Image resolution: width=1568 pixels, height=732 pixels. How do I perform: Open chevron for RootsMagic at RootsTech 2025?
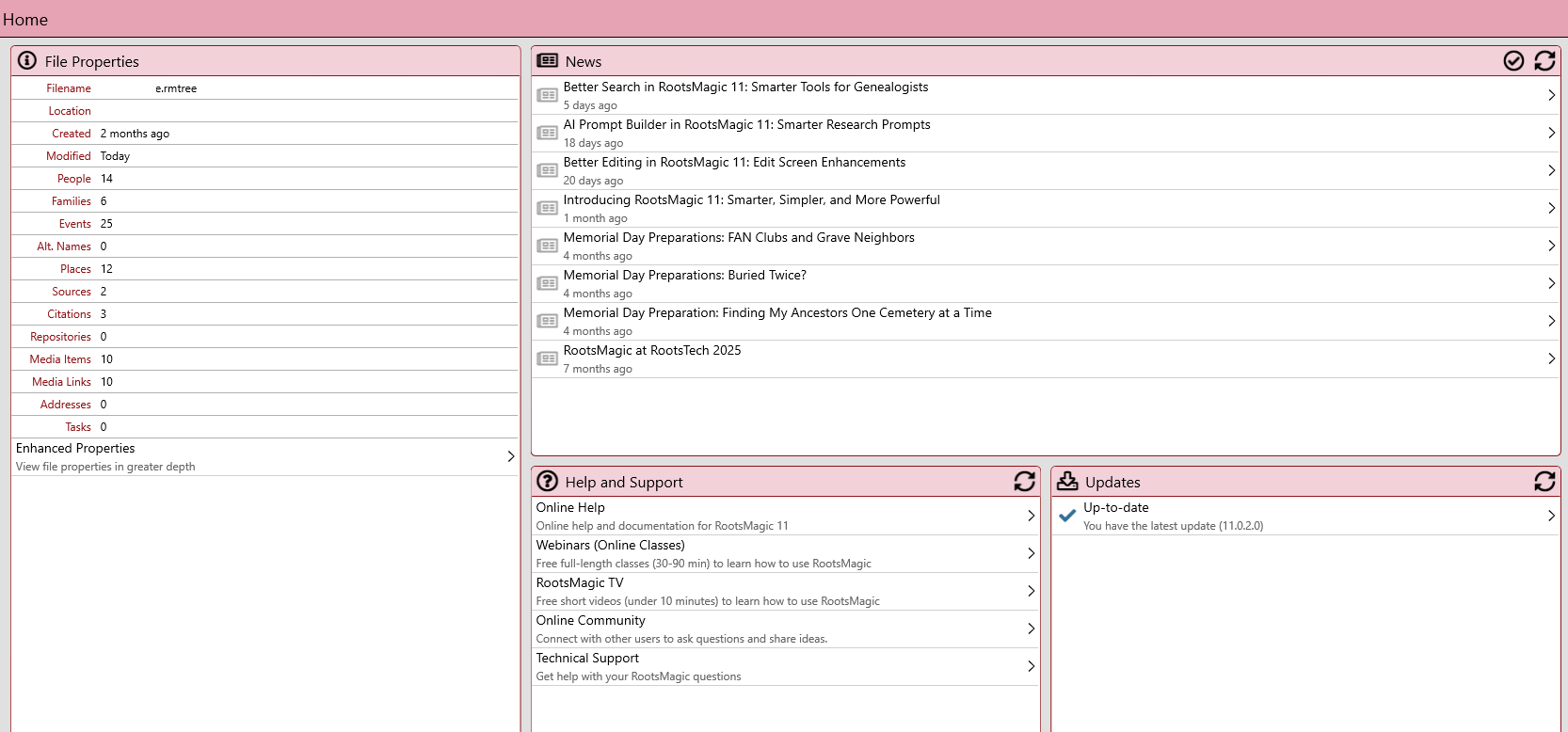[1551, 358]
